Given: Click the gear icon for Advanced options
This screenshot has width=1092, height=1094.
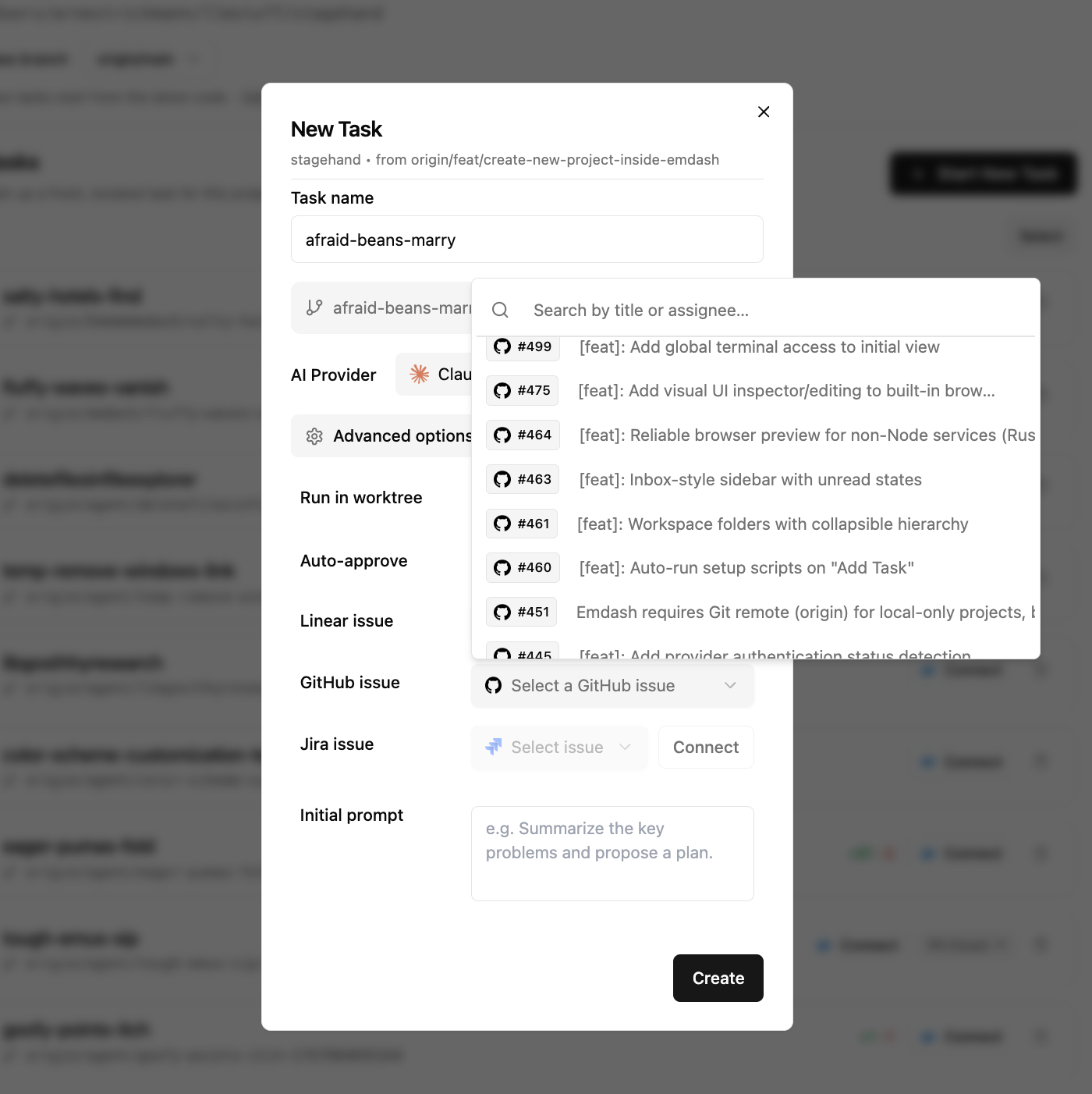Looking at the screenshot, I should pyautogui.click(x=314, y=436).
